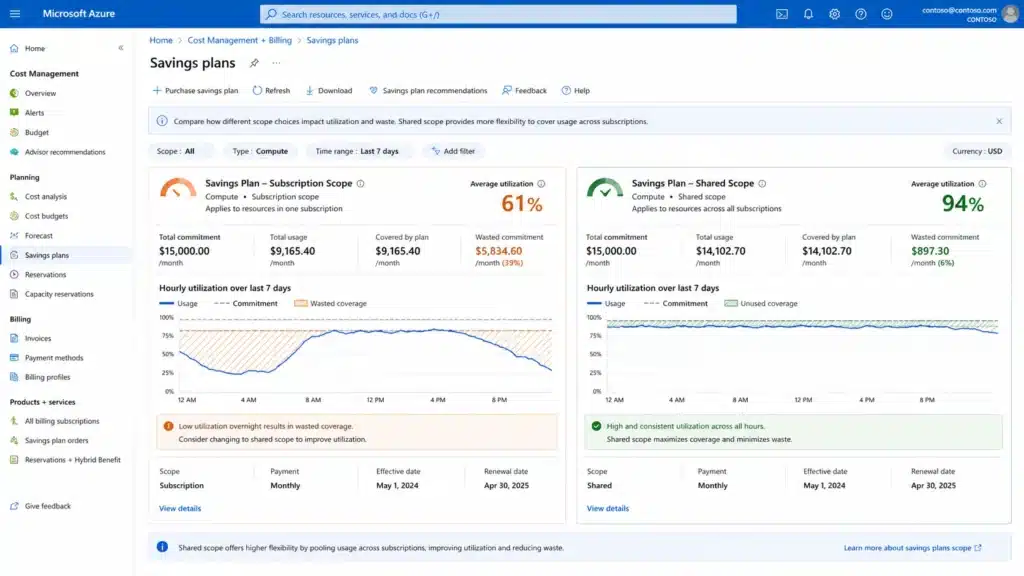Open Alerts in the sidebar
1024x576 pixels.
(x=34, y=112)
